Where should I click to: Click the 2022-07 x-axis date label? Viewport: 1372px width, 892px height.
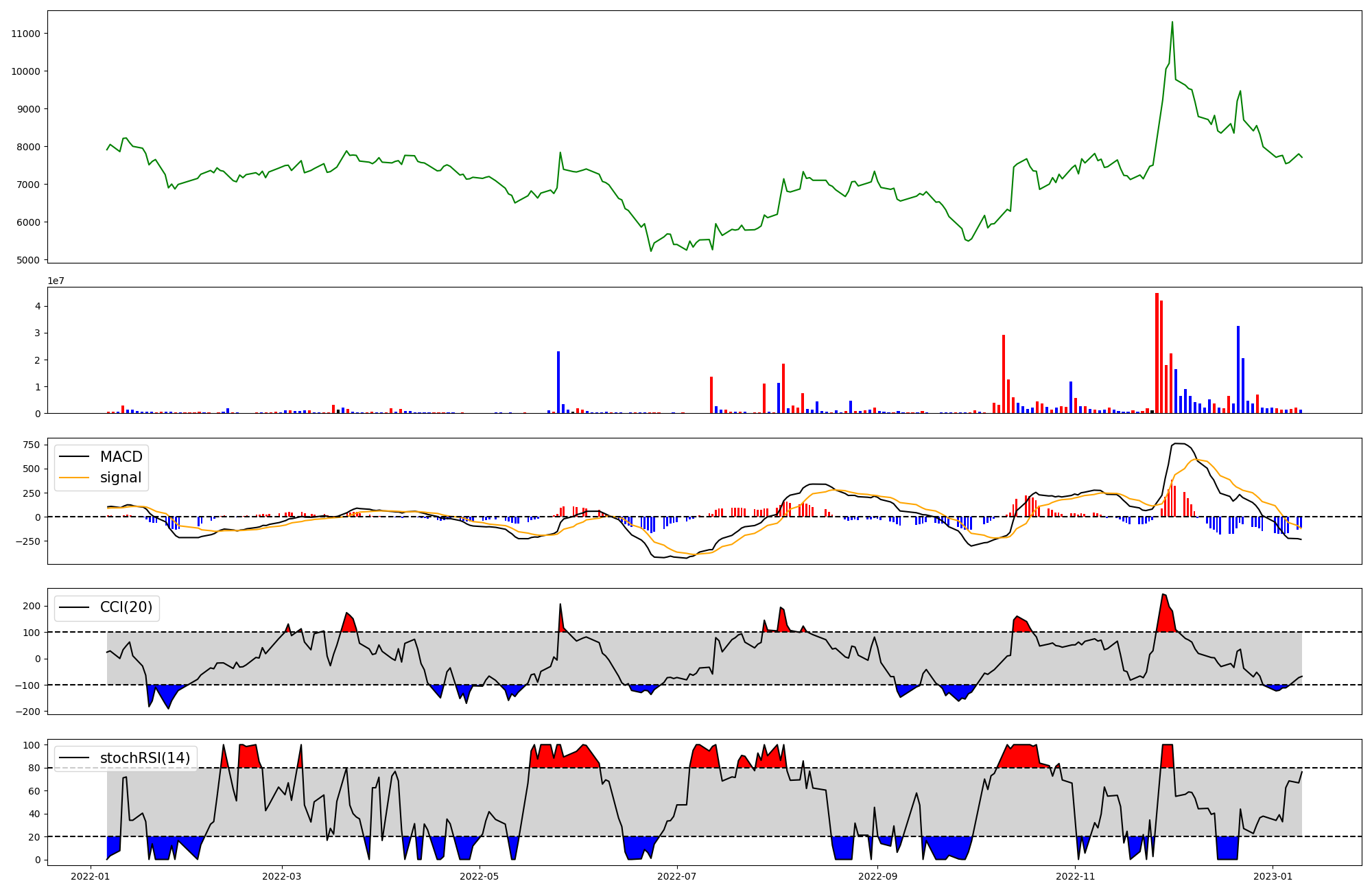[677, 876]
